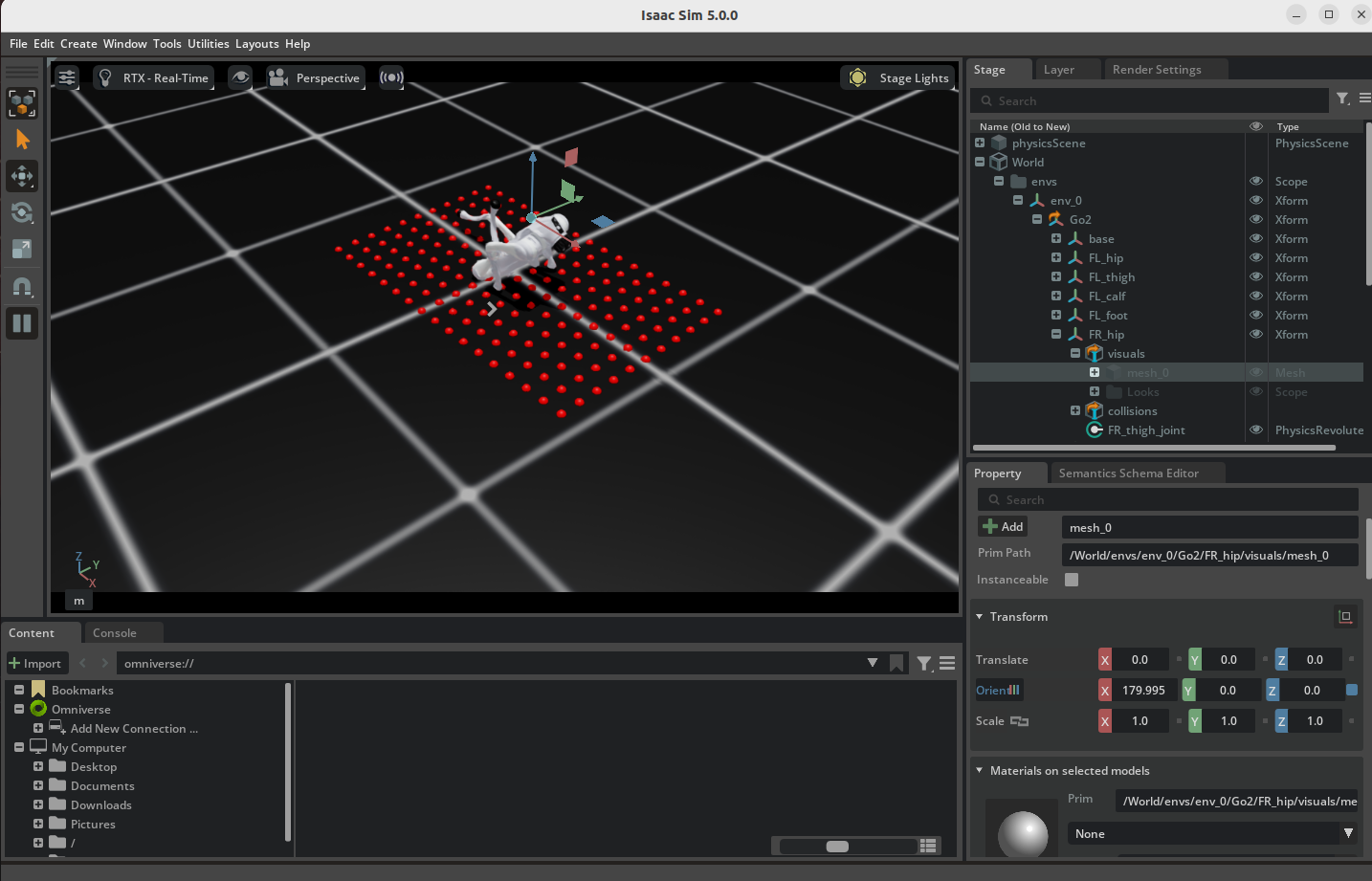Open the Stage filter funnel icon
Viewport: 1372px width, 881px height.
[1343, 99]
